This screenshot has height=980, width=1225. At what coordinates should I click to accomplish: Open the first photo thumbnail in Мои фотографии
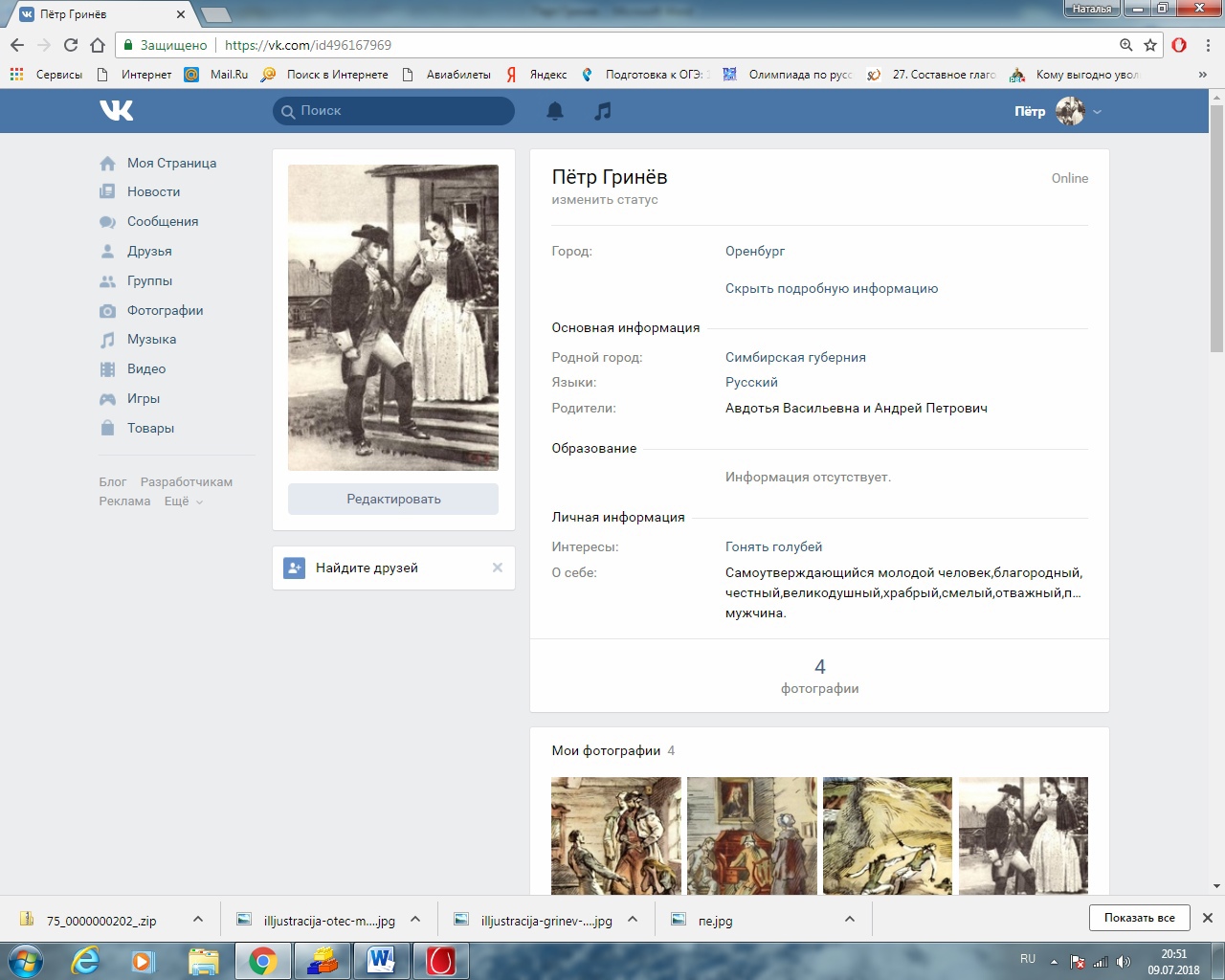[616, 836]
